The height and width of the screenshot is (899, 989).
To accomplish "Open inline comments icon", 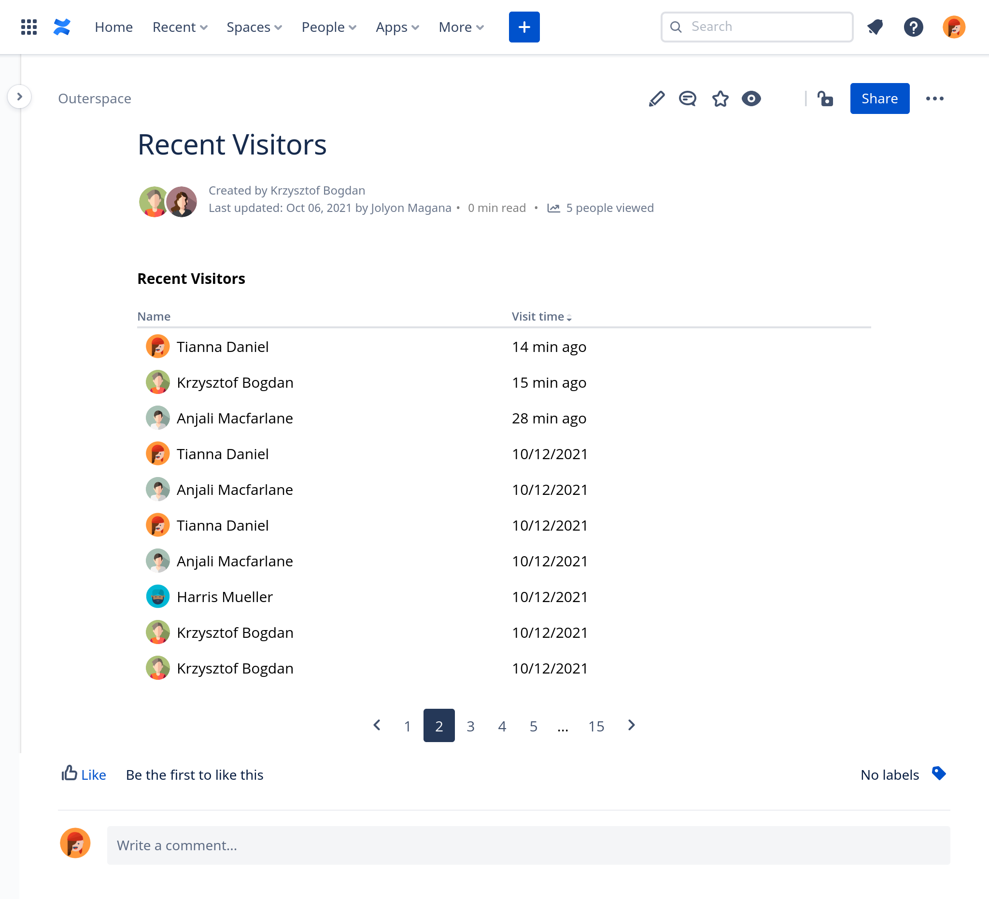I will (688, 99).
